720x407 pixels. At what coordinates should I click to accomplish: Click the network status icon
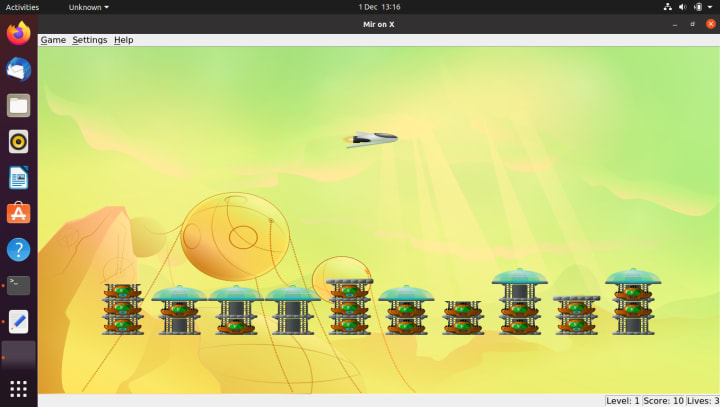668,7
